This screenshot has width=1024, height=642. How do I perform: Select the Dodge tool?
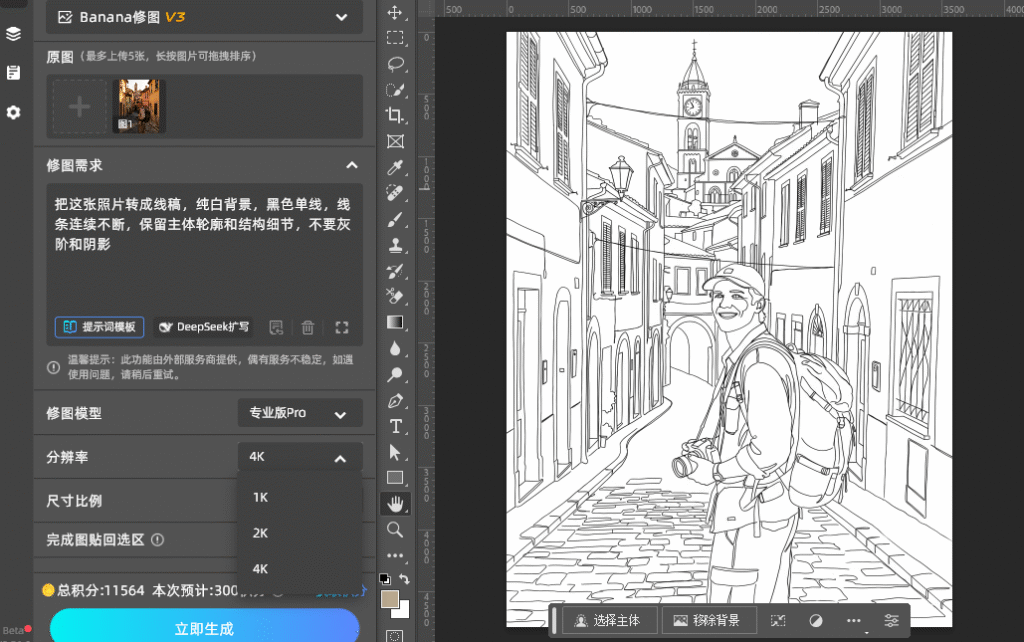tap(394, 375)
